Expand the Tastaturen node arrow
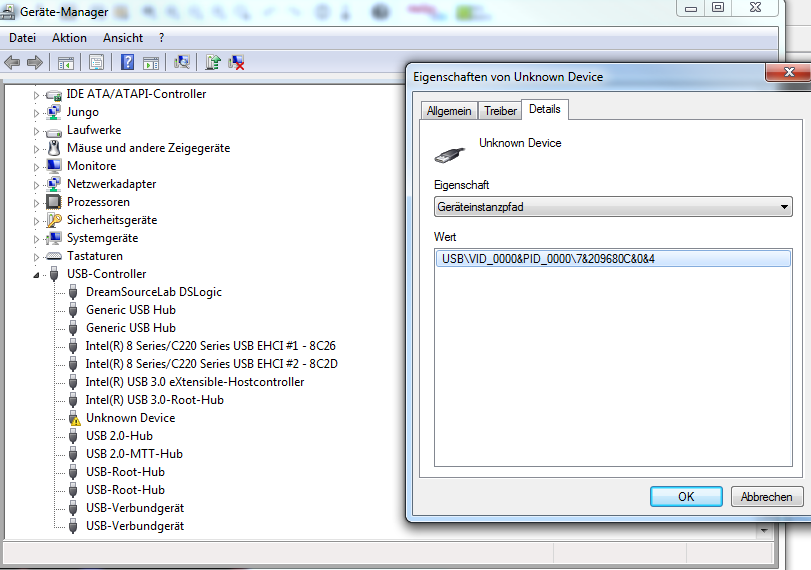Viewport: 811px width, 570px height. coord(36,257)
